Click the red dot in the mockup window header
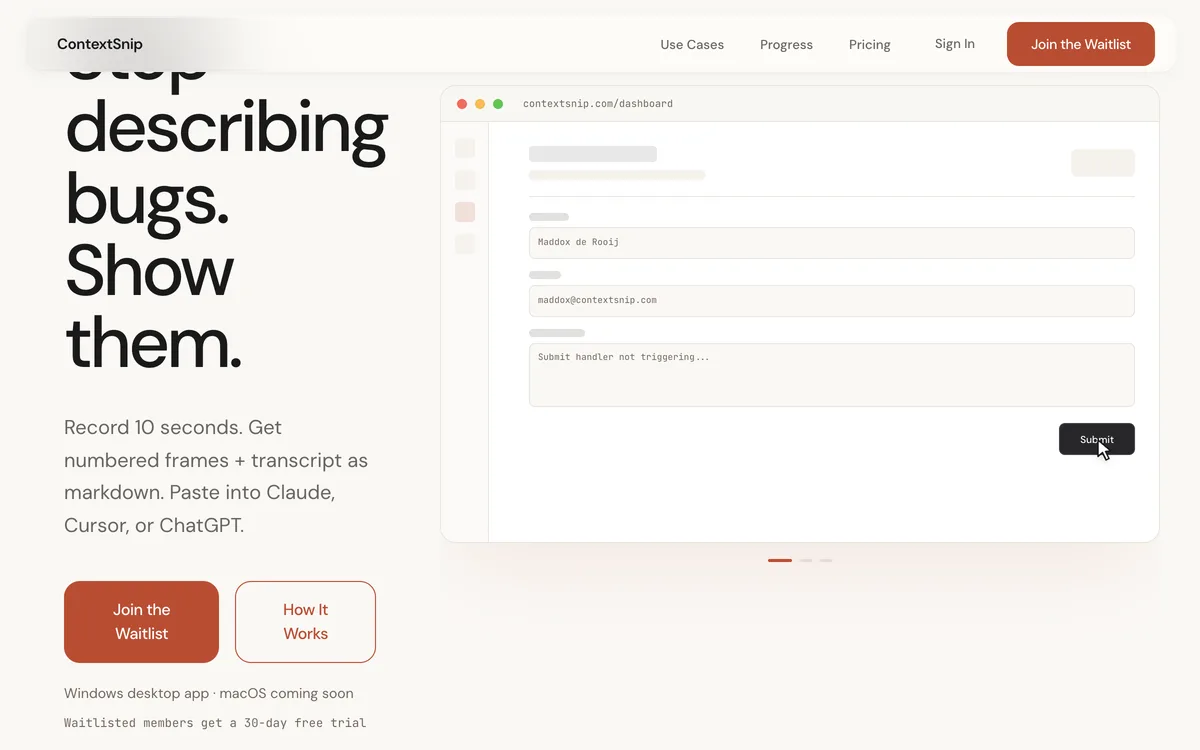 (x=462, y=104)
